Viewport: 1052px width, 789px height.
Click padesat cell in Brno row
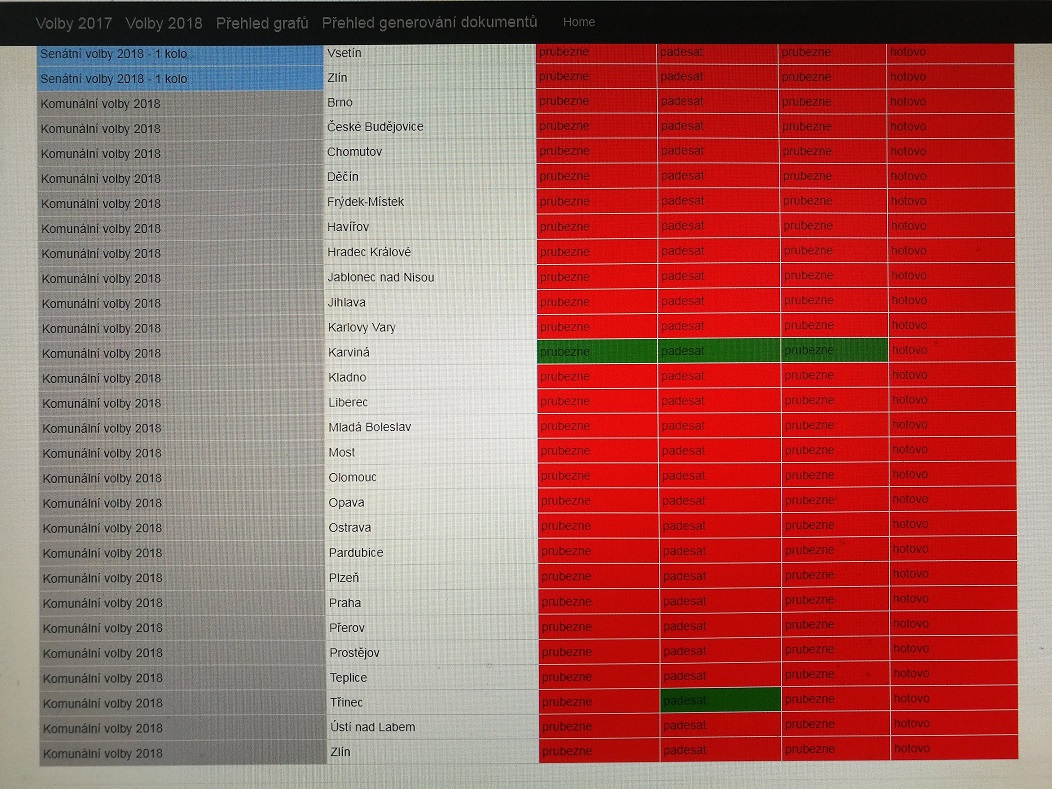tap(717, 101)
